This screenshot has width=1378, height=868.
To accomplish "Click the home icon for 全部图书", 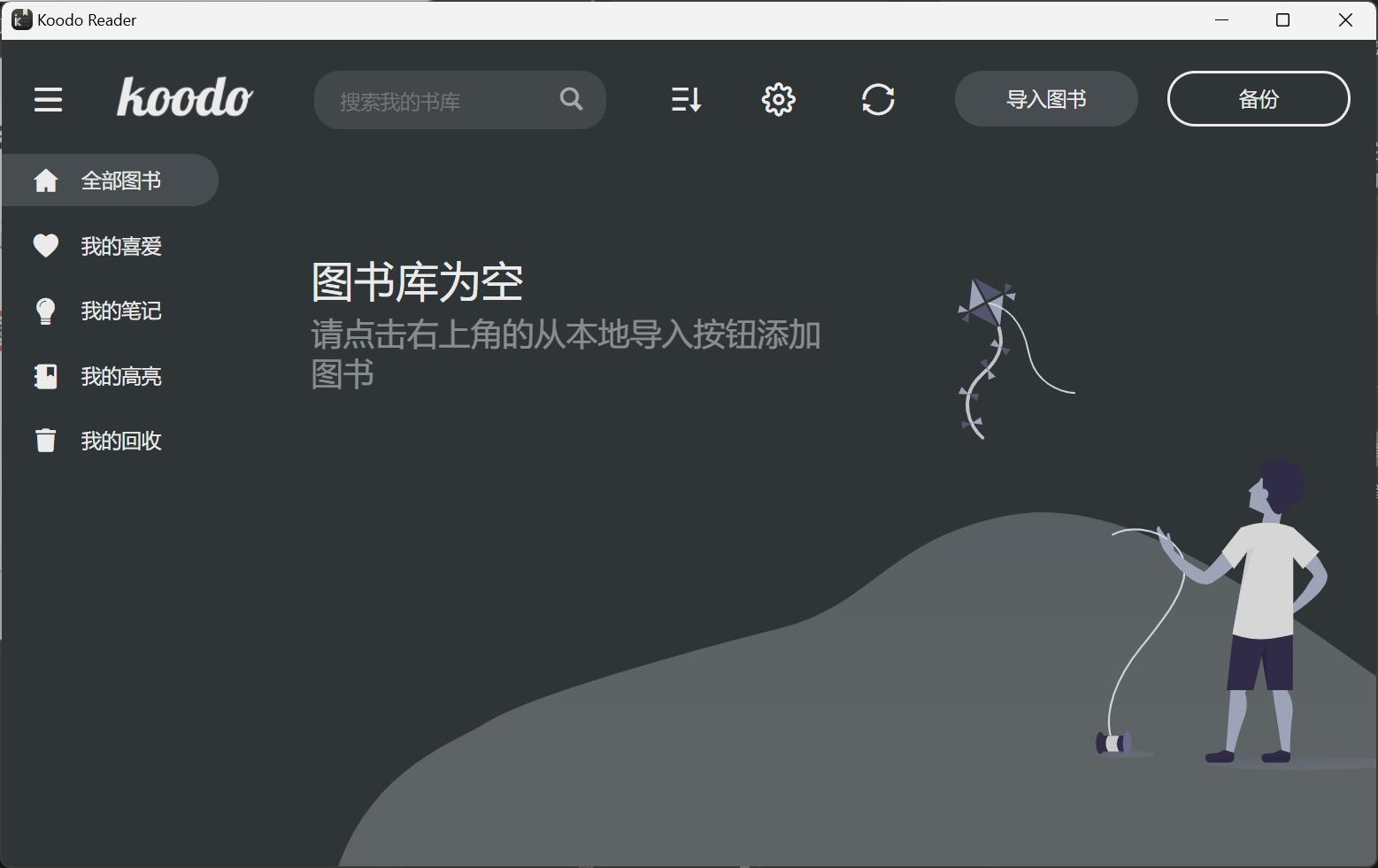I will click(46, 181).
